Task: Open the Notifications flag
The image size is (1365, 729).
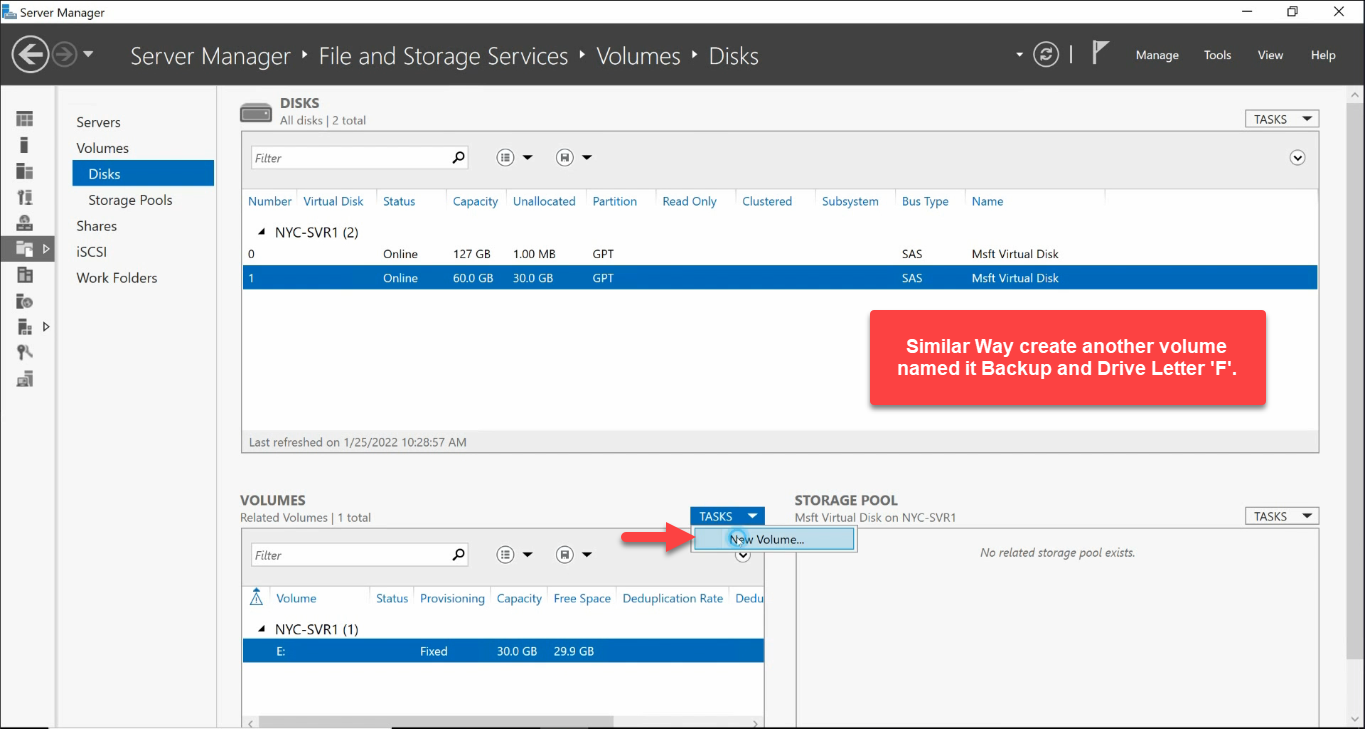Action: pos(1100,53)
